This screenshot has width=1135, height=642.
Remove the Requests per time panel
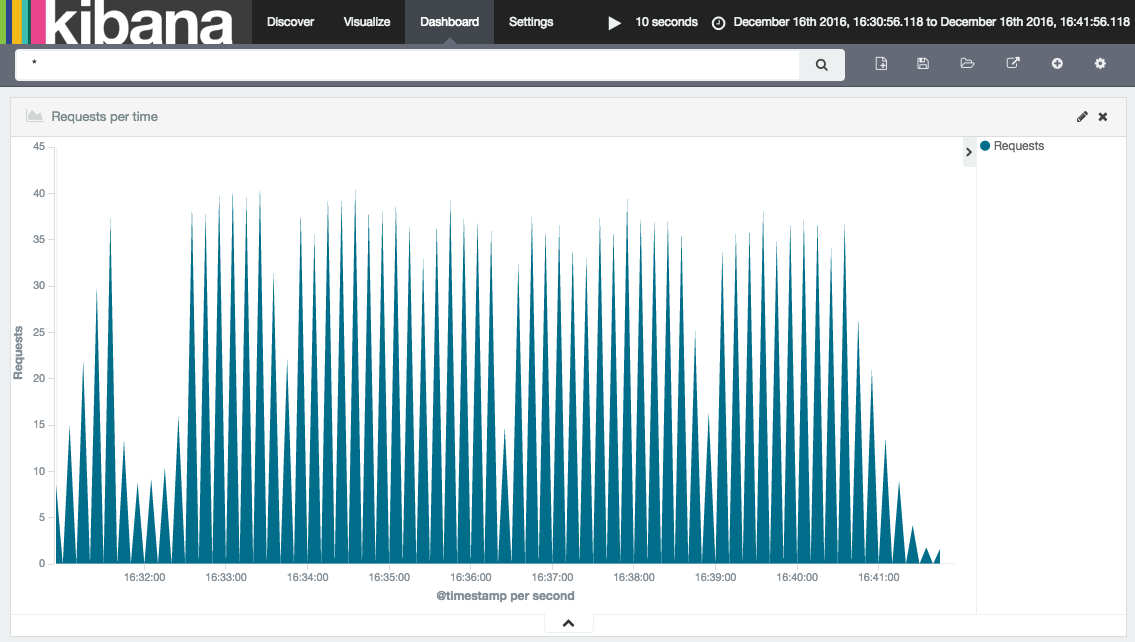tap(1103, 116)
